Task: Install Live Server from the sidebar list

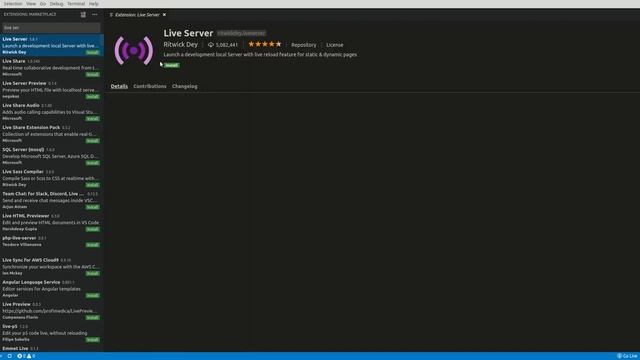Action: click(93, 52)
